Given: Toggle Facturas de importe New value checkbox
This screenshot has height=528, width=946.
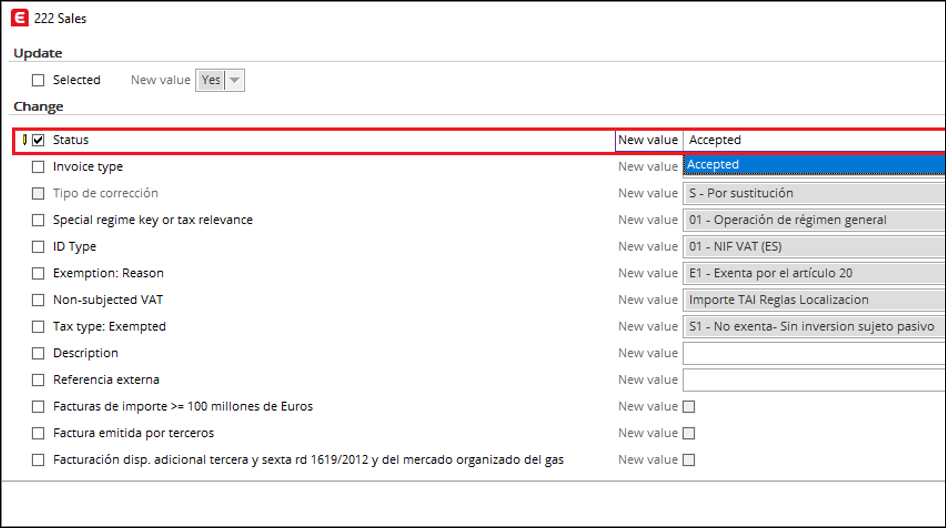Looking at the screenshot, I should coord(688,407).
